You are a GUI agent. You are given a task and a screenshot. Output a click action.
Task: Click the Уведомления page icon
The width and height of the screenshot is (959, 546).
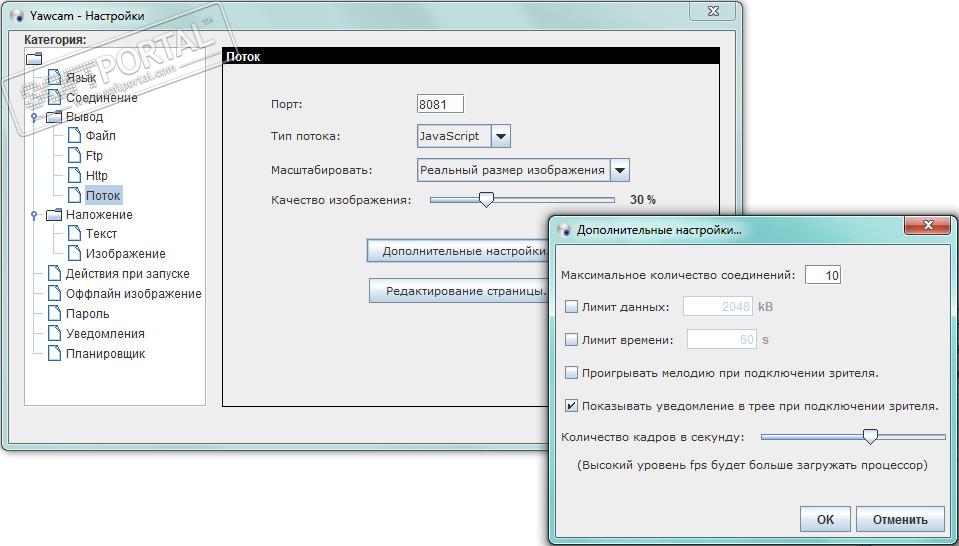(54, 333)
